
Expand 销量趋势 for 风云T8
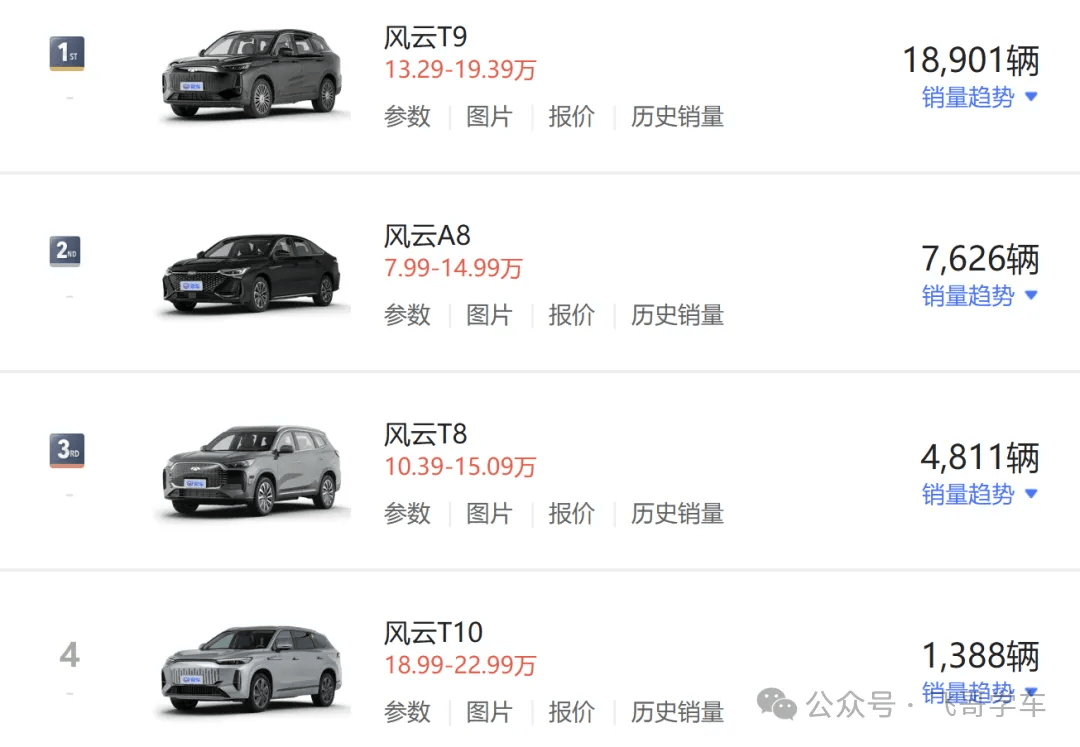979,494
